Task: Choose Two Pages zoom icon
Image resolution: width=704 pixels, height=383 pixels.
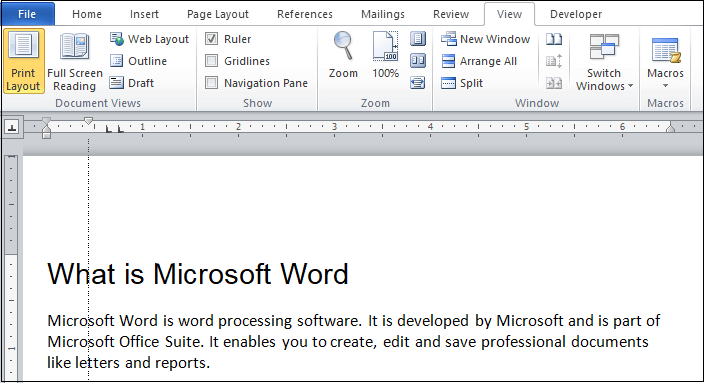Action: pyautogui.click(x=418, y=61)
